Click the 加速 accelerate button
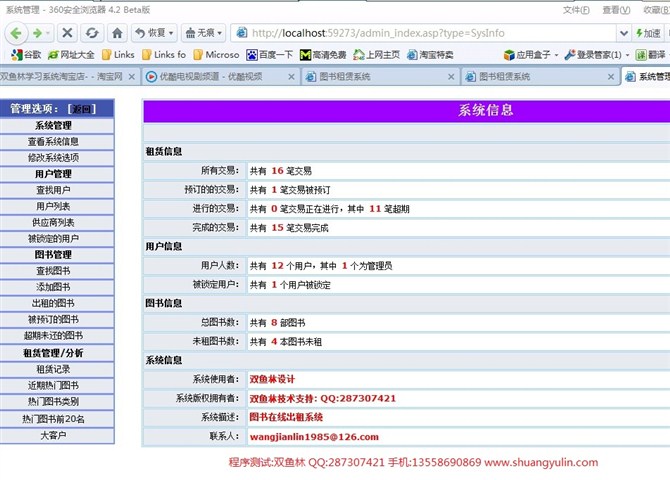The height and width of the screenshot is (480, 670). [x=649, y=33]
